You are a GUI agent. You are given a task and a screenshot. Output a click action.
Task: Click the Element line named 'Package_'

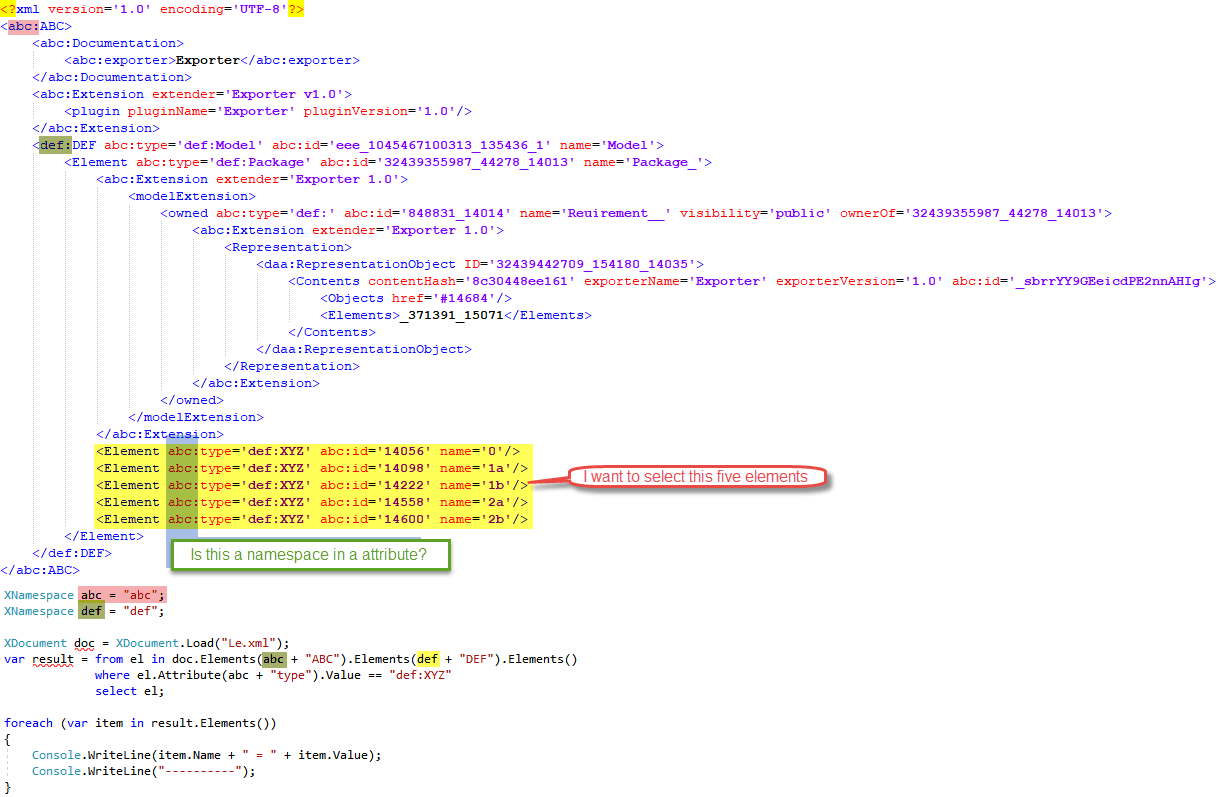click(387, 162)
